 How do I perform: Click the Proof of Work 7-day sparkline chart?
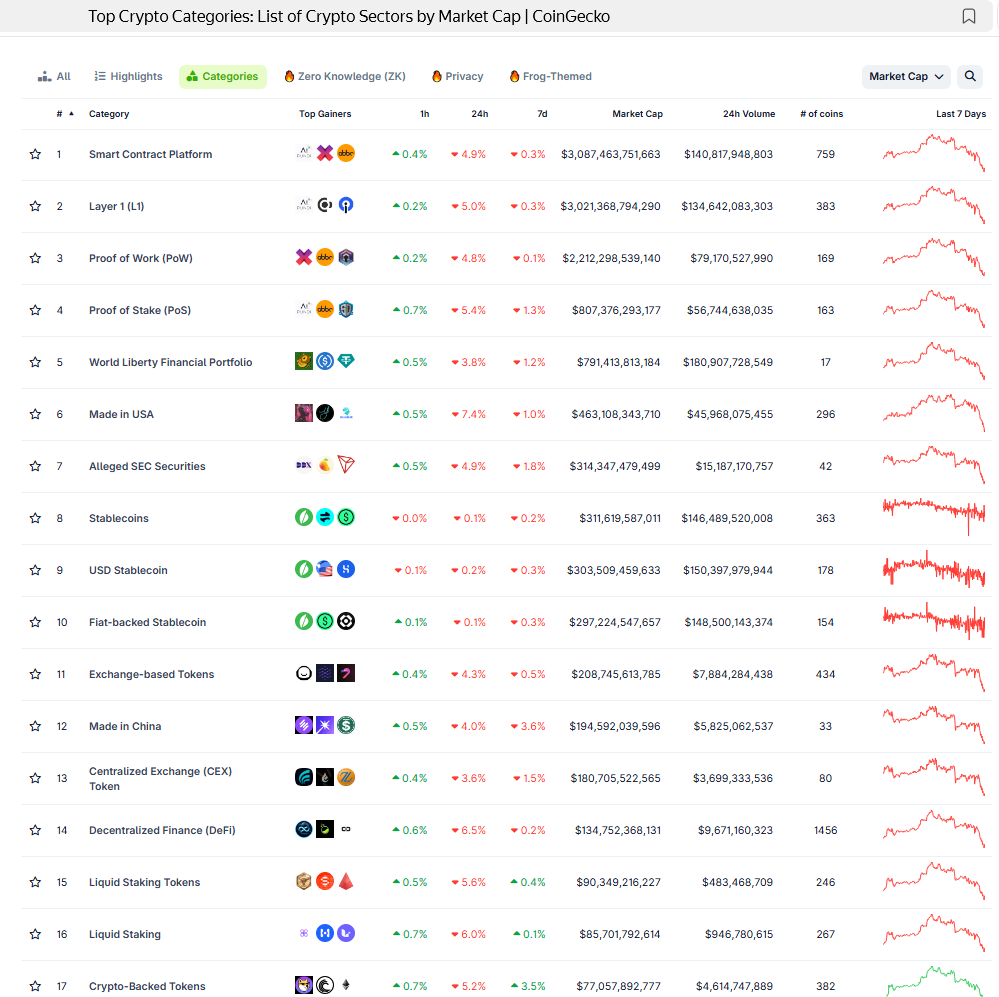click(933, 257)
